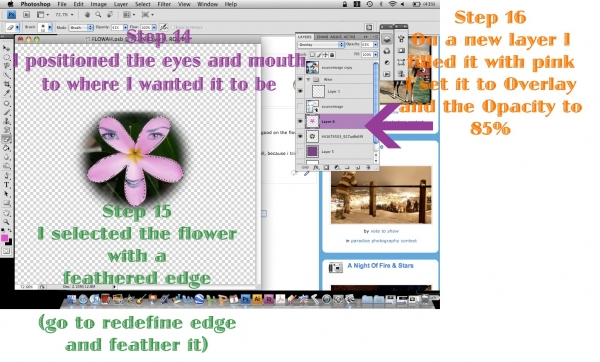Select the Spot Healing Brush tool

click(x=6, y=103)
